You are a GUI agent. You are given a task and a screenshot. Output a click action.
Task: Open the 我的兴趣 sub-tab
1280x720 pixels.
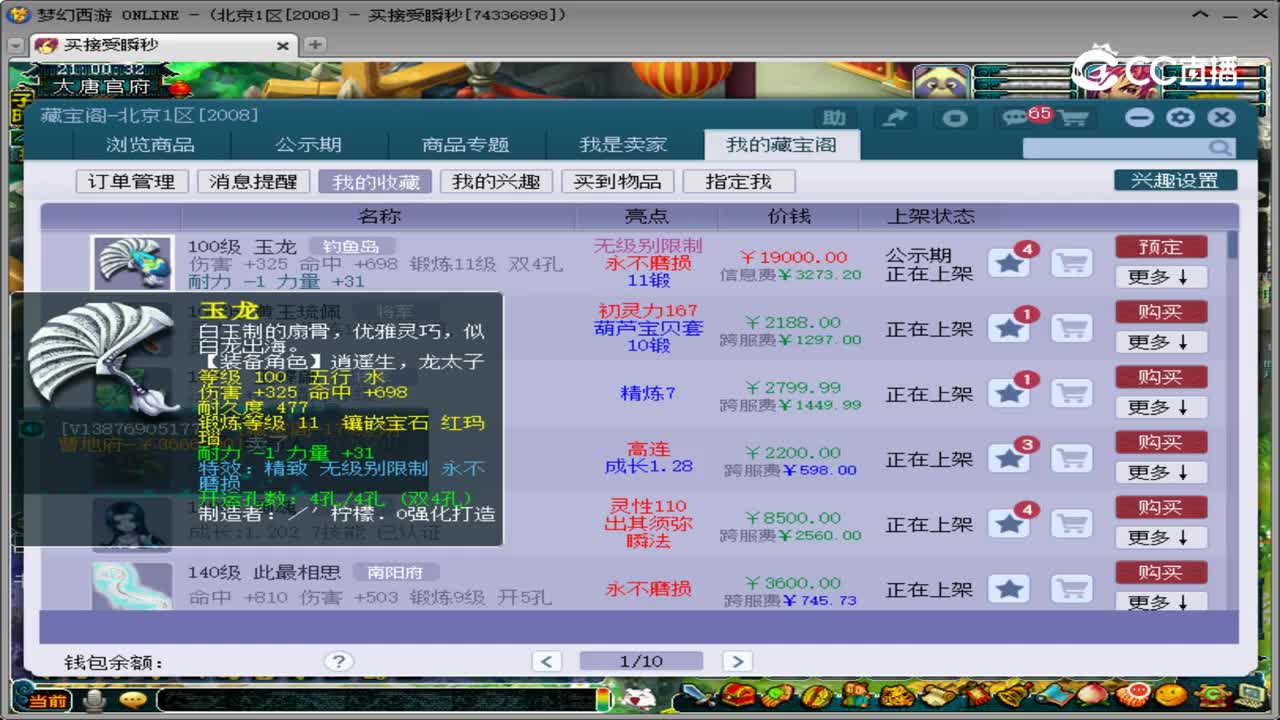tap(496, 181)
